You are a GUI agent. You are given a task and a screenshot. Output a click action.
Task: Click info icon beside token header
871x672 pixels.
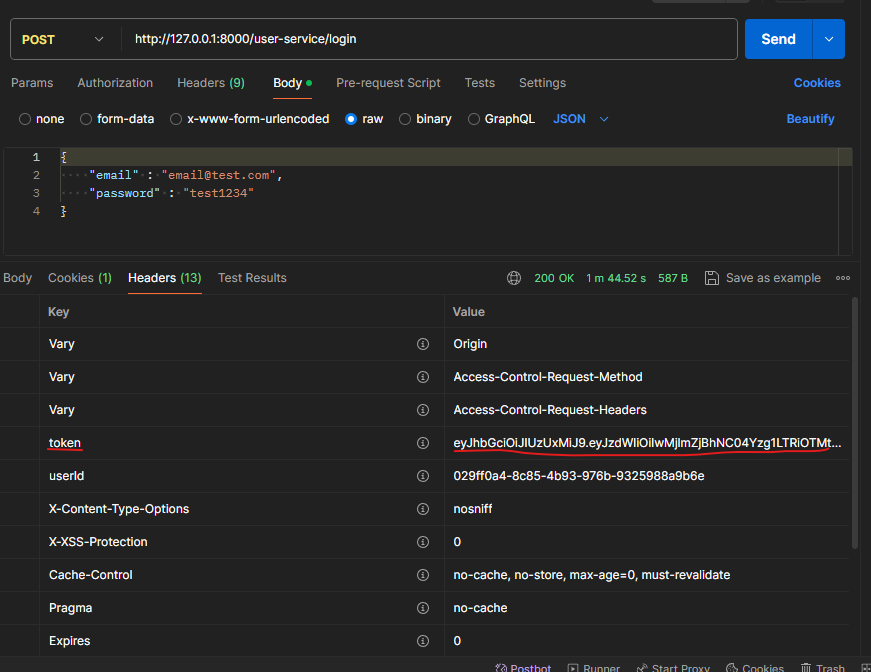(422, 443)
